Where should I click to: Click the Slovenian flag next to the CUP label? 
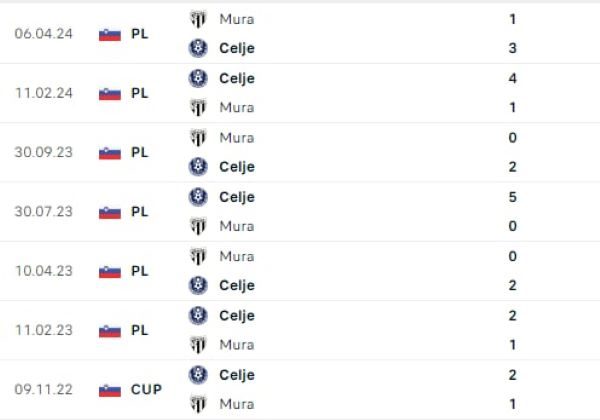[x=110, y=390]
